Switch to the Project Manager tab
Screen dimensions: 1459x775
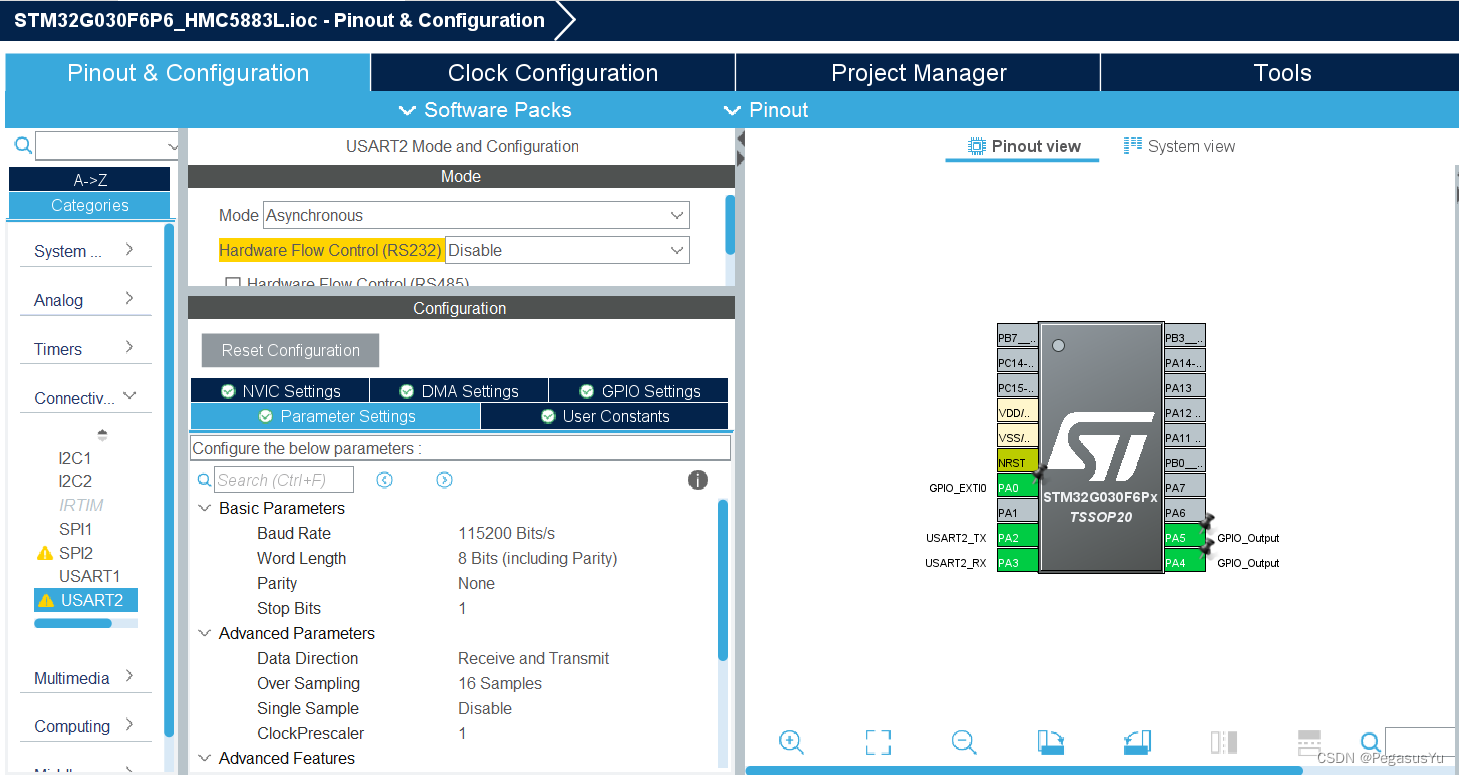(918, 73)
